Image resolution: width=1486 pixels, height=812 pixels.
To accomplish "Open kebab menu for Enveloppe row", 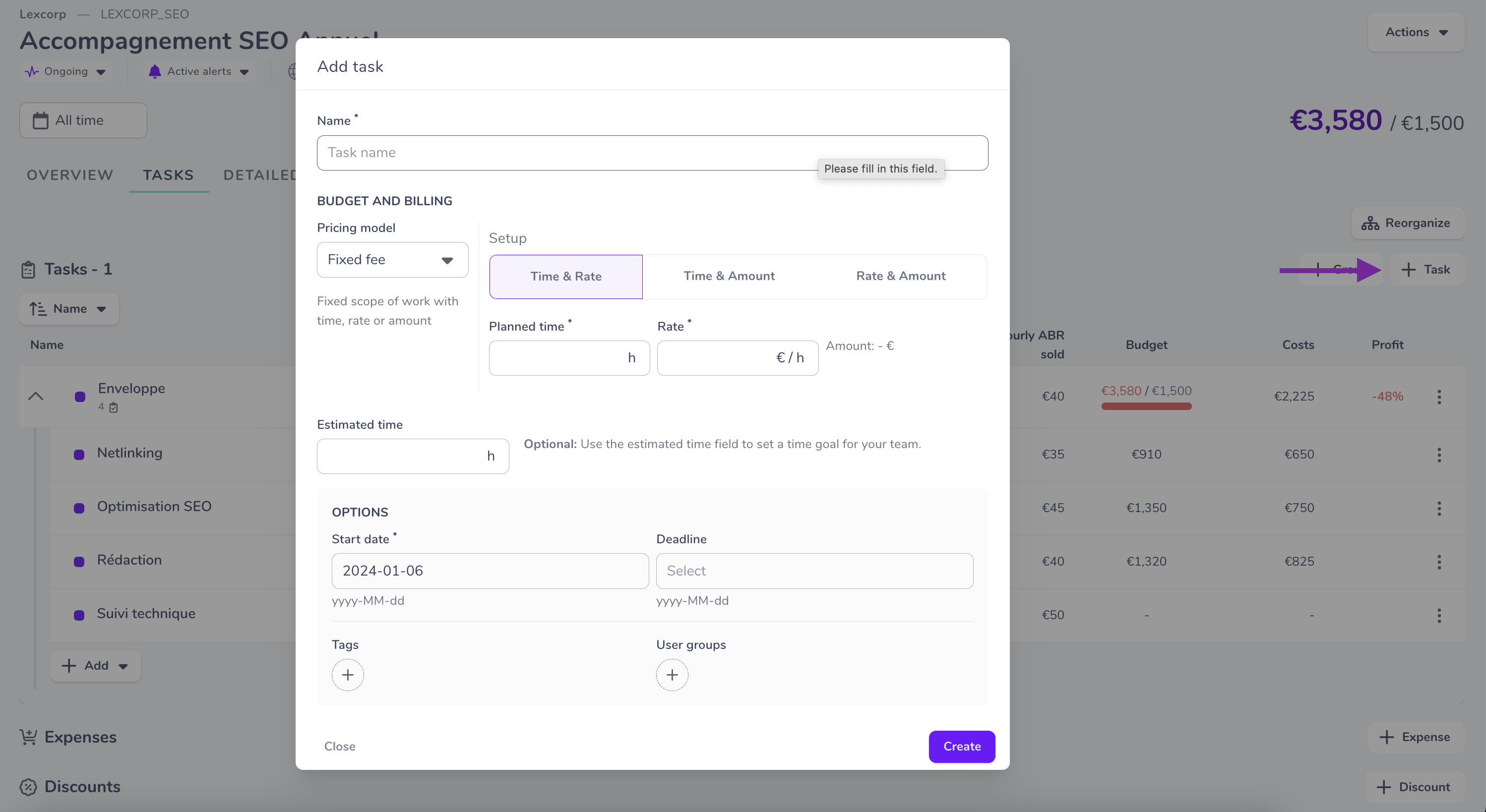I will click(1439, 397).
